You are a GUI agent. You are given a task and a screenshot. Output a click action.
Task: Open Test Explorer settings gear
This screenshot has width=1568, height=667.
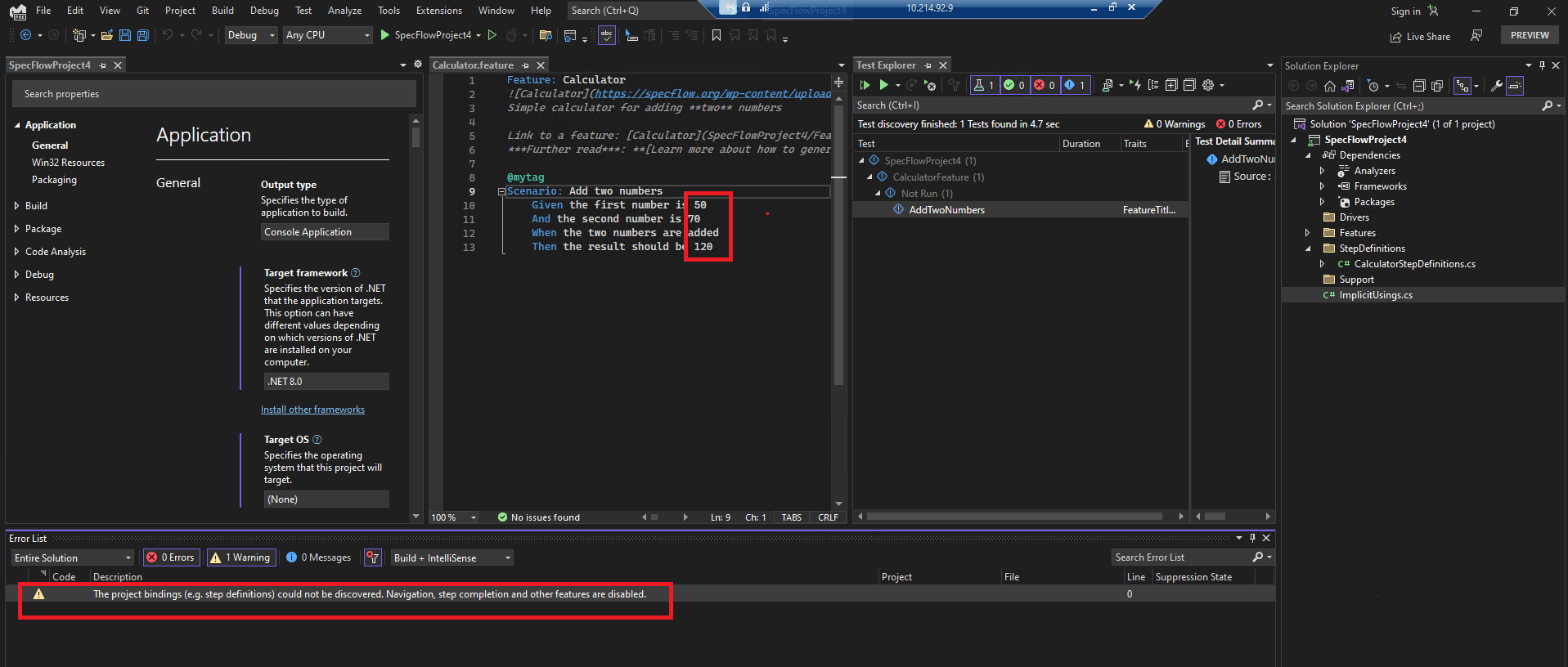pyautogui.click(x=1208, y=85)
